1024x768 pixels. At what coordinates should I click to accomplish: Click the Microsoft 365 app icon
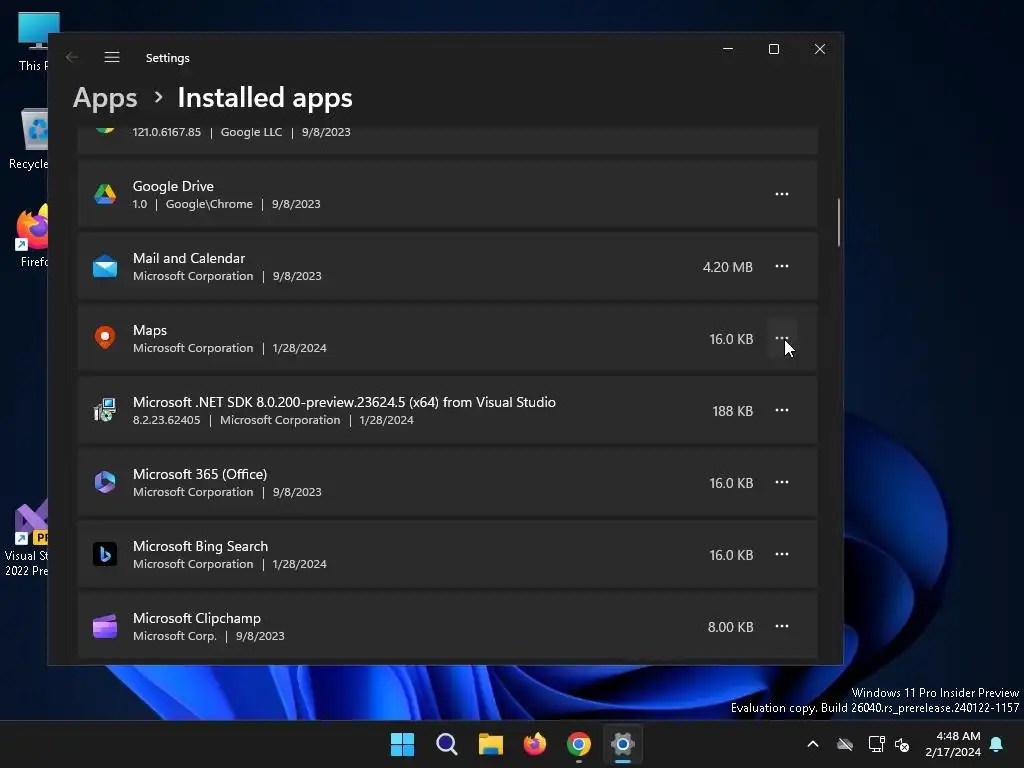[x=104, y=482]
